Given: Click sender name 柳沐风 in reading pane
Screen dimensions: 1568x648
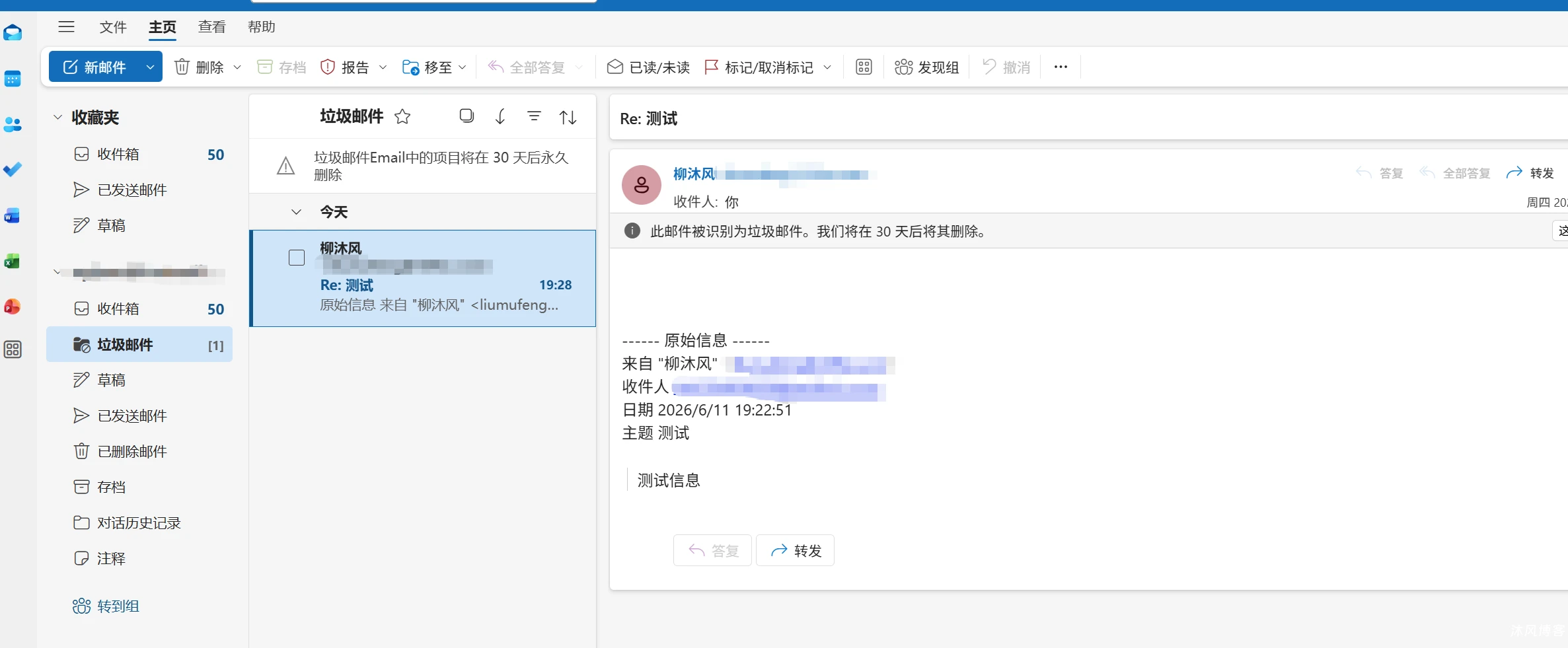Looking at the screenshot, I should point(694,174).
